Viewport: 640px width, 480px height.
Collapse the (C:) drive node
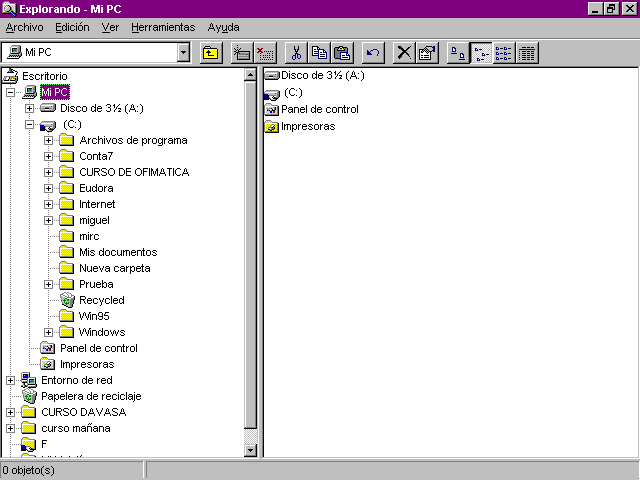[x=29, y=124]
